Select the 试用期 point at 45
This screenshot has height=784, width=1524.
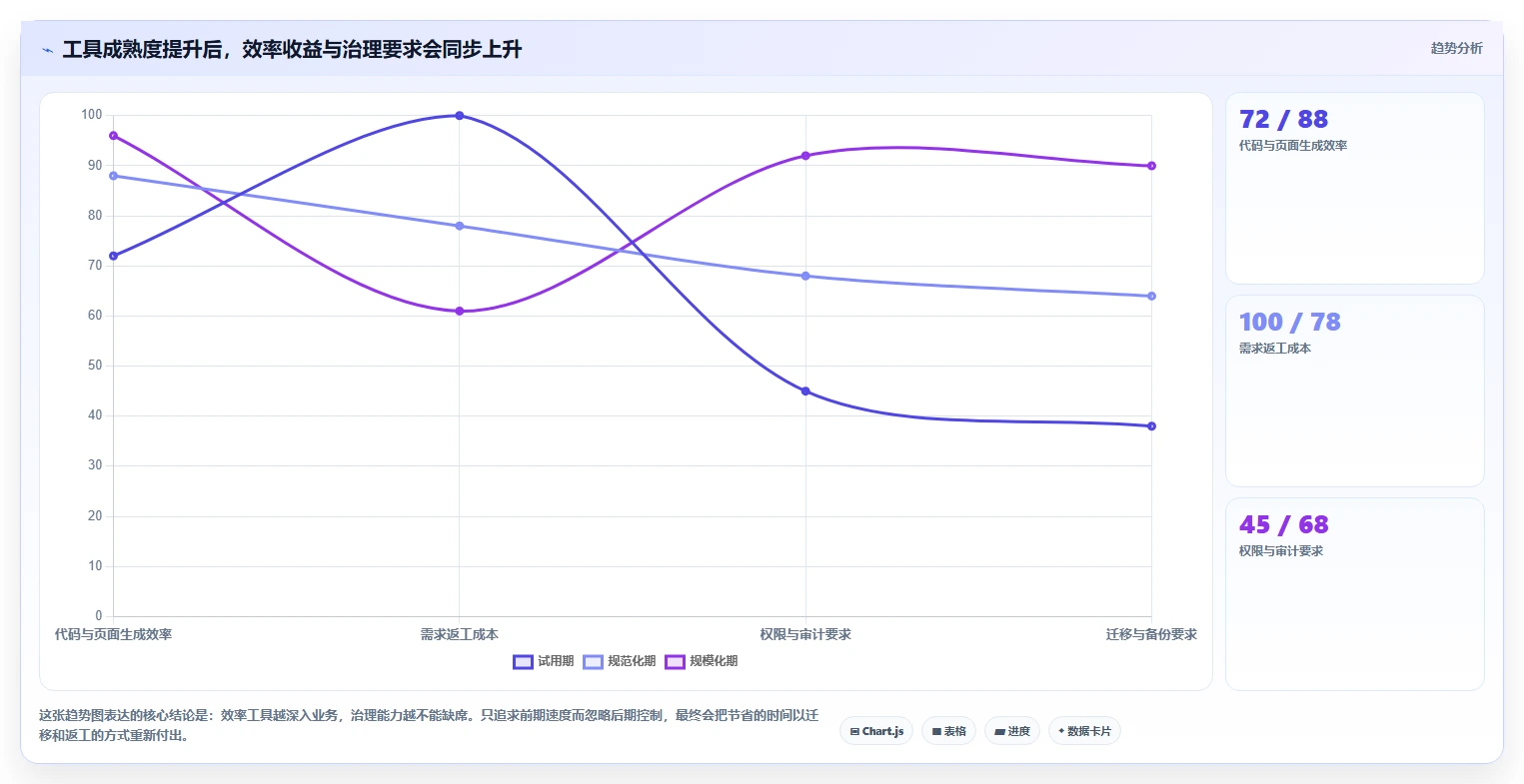[805, 392]
